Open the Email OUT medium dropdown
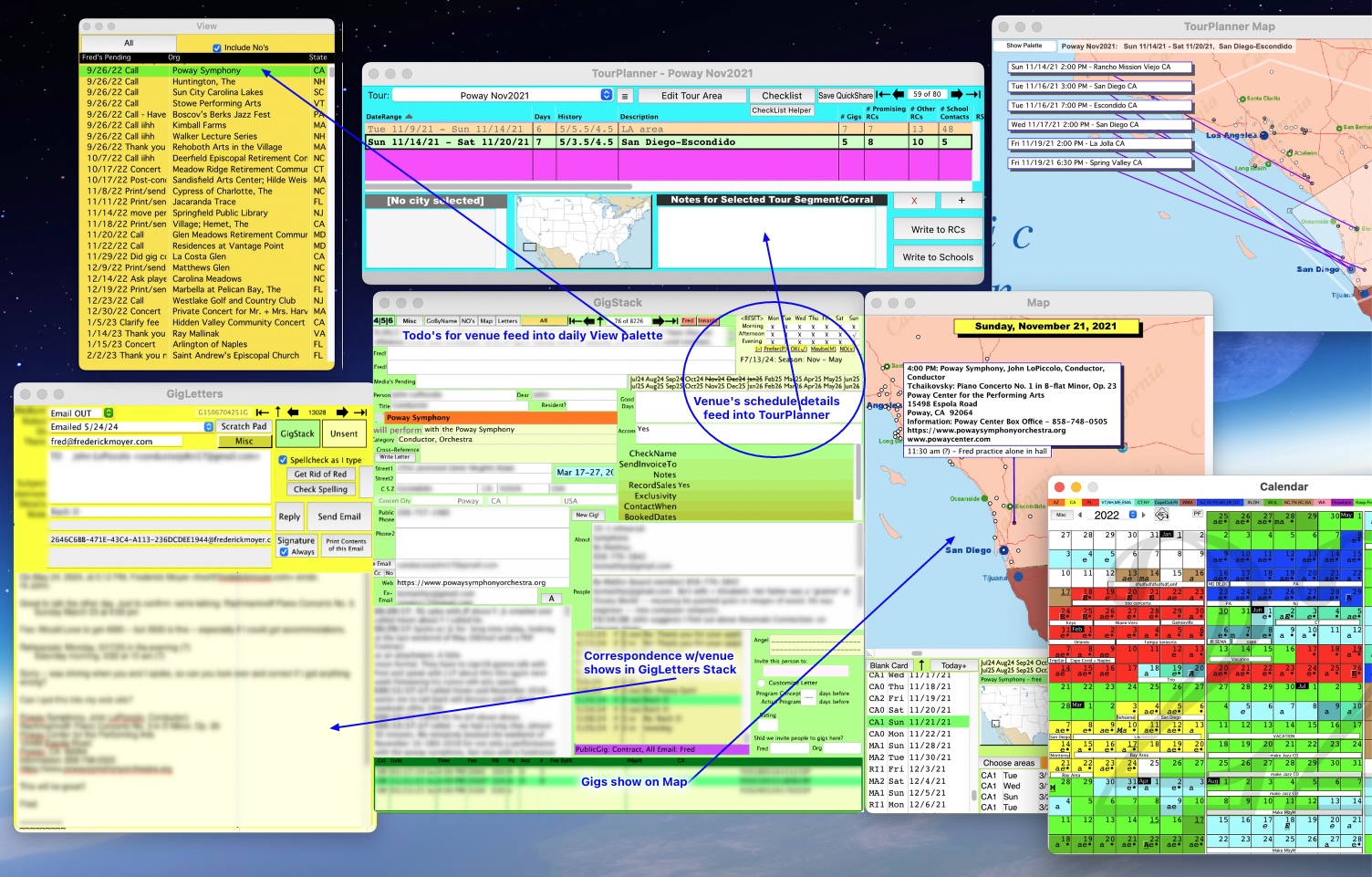This screenshot has width=1372, height=877. point(109,413)
